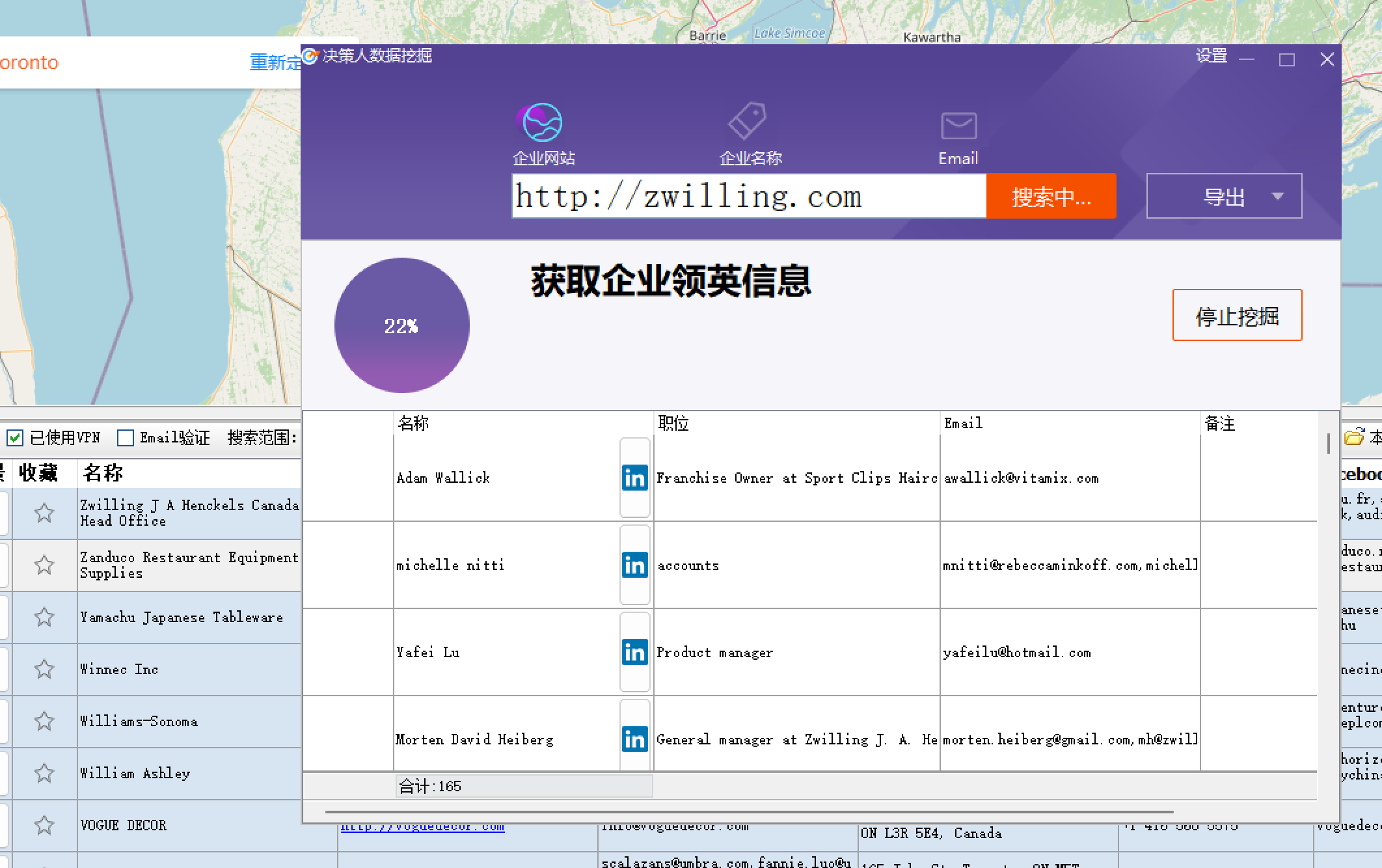This screenshot has height=868, width=1382.
Task: Click the Toronto search text in map window
Action: [29, 62]
